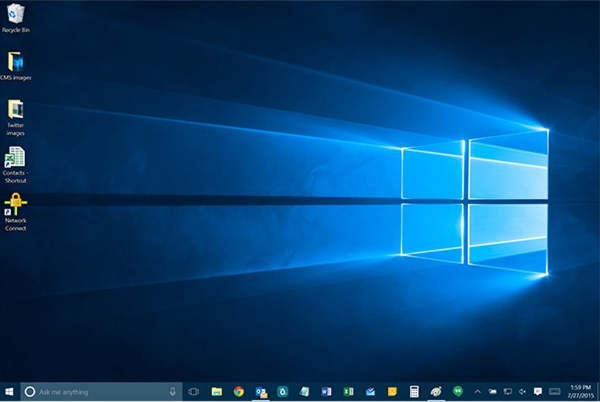Select the Twitter images folder icon
Image resolution: width=600 pixels, height=402 pixels.
coord(15,117)
